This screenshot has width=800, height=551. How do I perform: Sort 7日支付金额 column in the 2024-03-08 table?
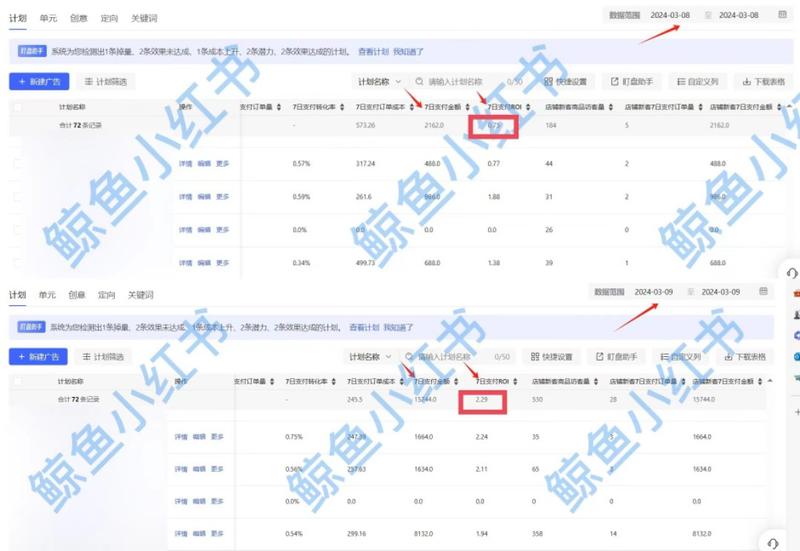point(468,107)
